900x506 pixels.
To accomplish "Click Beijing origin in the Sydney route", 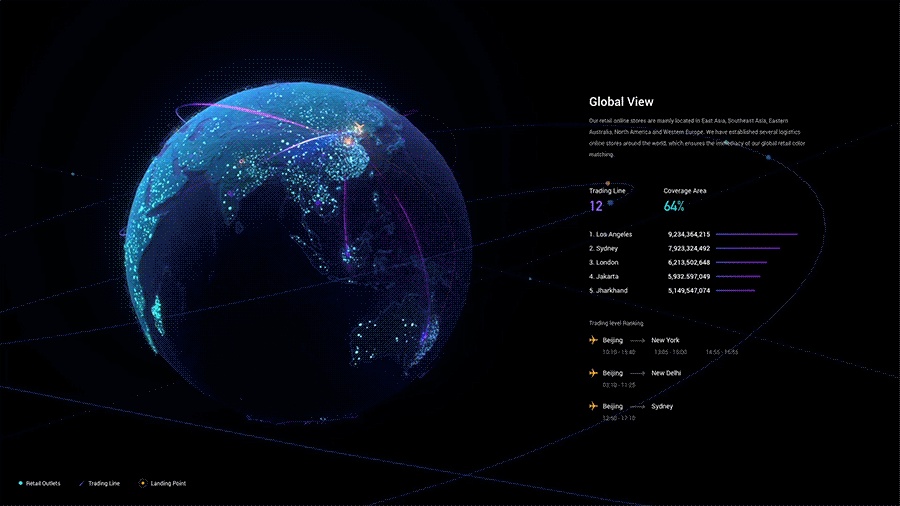I will 612,406.
